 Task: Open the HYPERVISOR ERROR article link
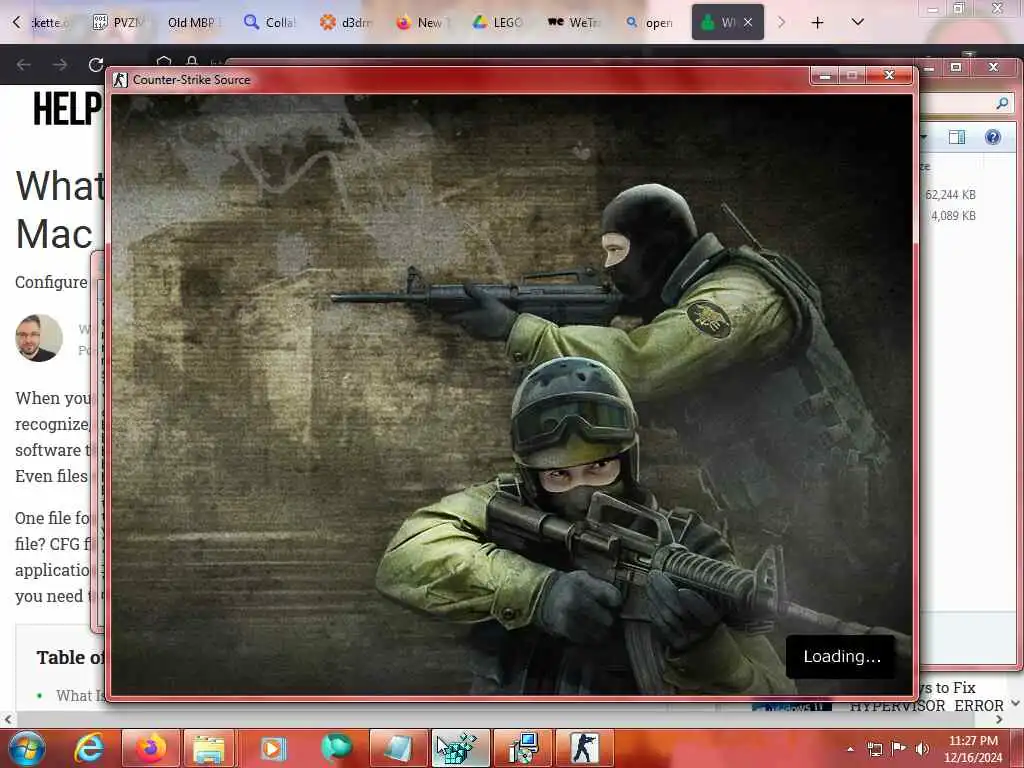[926, 705]
